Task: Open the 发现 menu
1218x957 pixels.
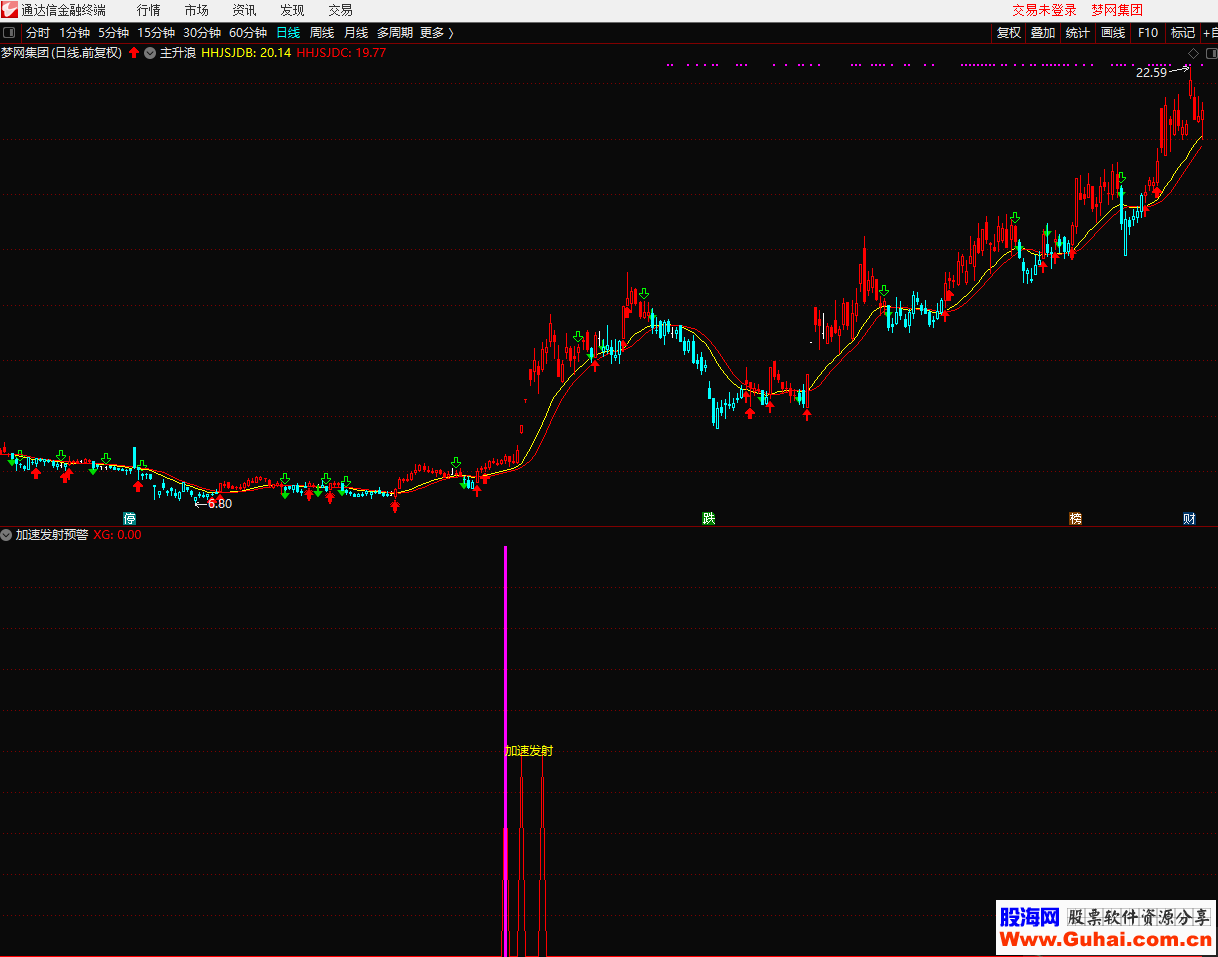Action: pos(292,10)
